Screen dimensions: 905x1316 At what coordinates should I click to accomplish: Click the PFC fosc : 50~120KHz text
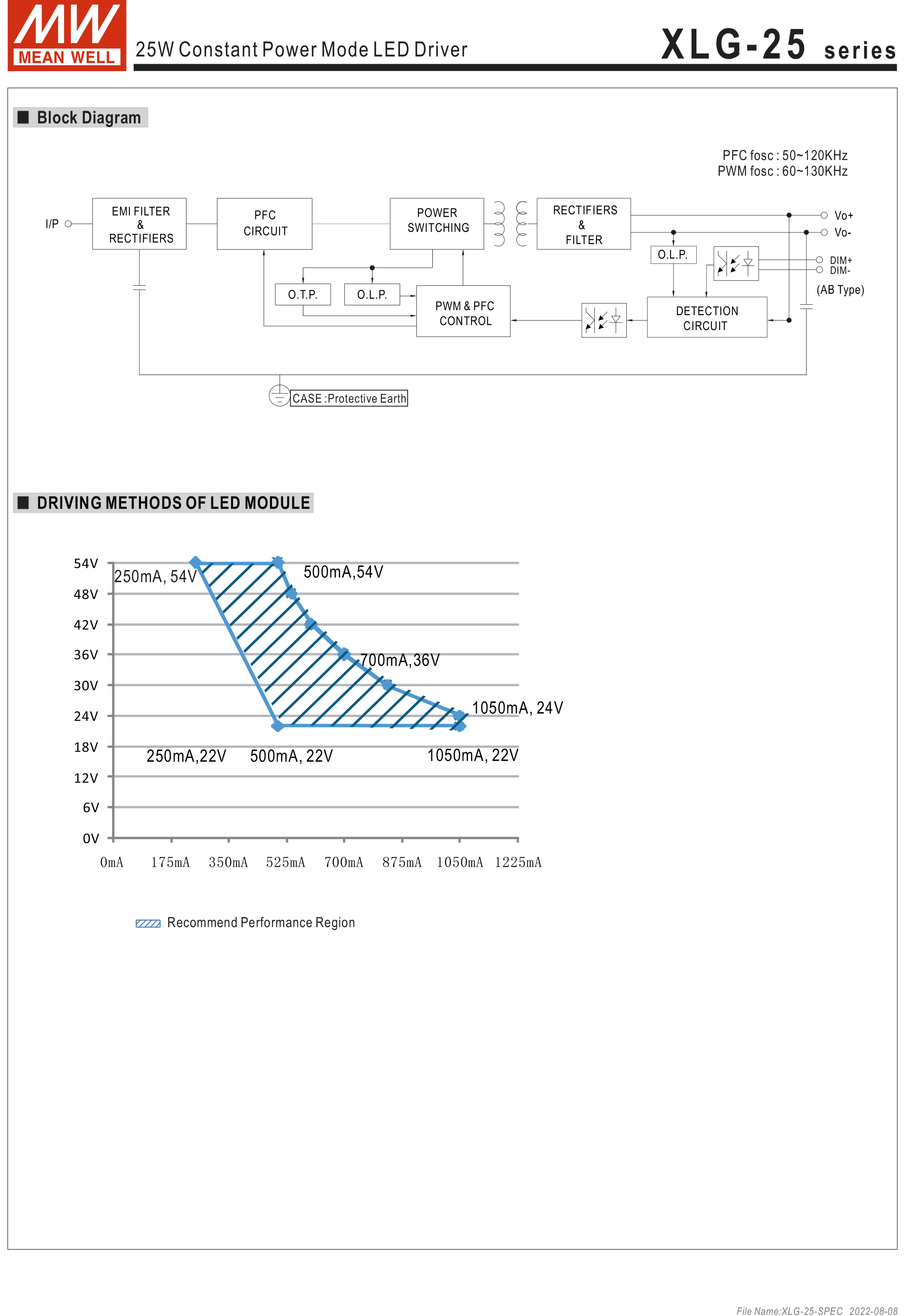tap(785, 155)
